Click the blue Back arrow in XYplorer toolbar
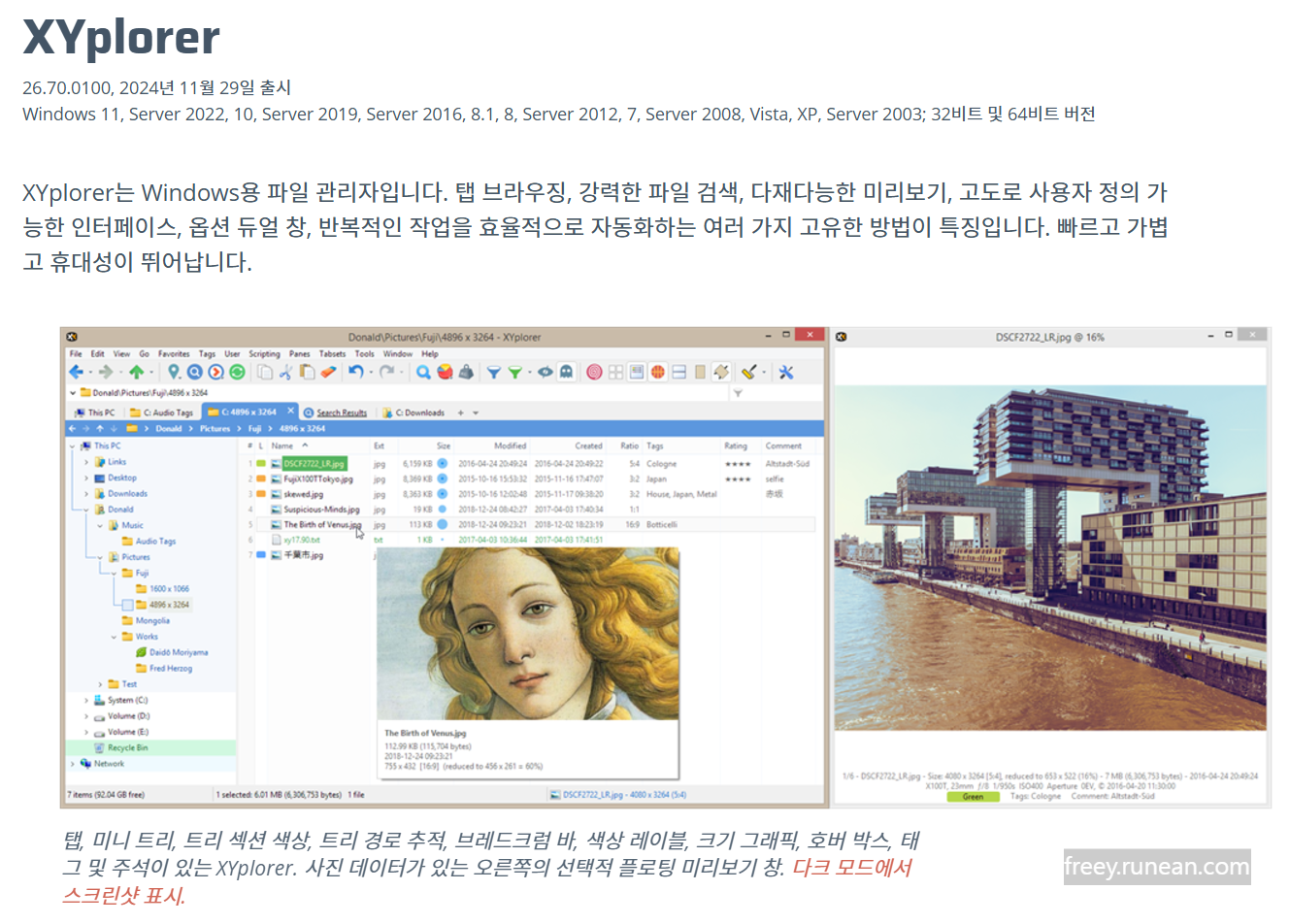 point(76,373)
